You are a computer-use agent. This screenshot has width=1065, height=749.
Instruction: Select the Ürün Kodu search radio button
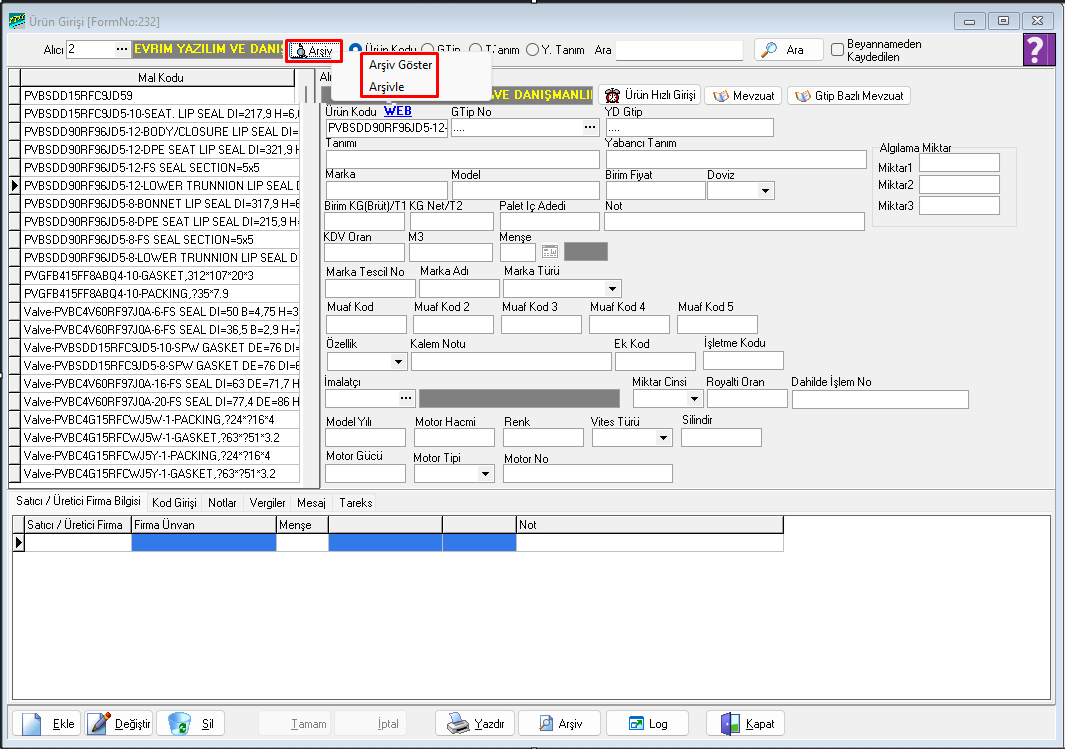355,50
